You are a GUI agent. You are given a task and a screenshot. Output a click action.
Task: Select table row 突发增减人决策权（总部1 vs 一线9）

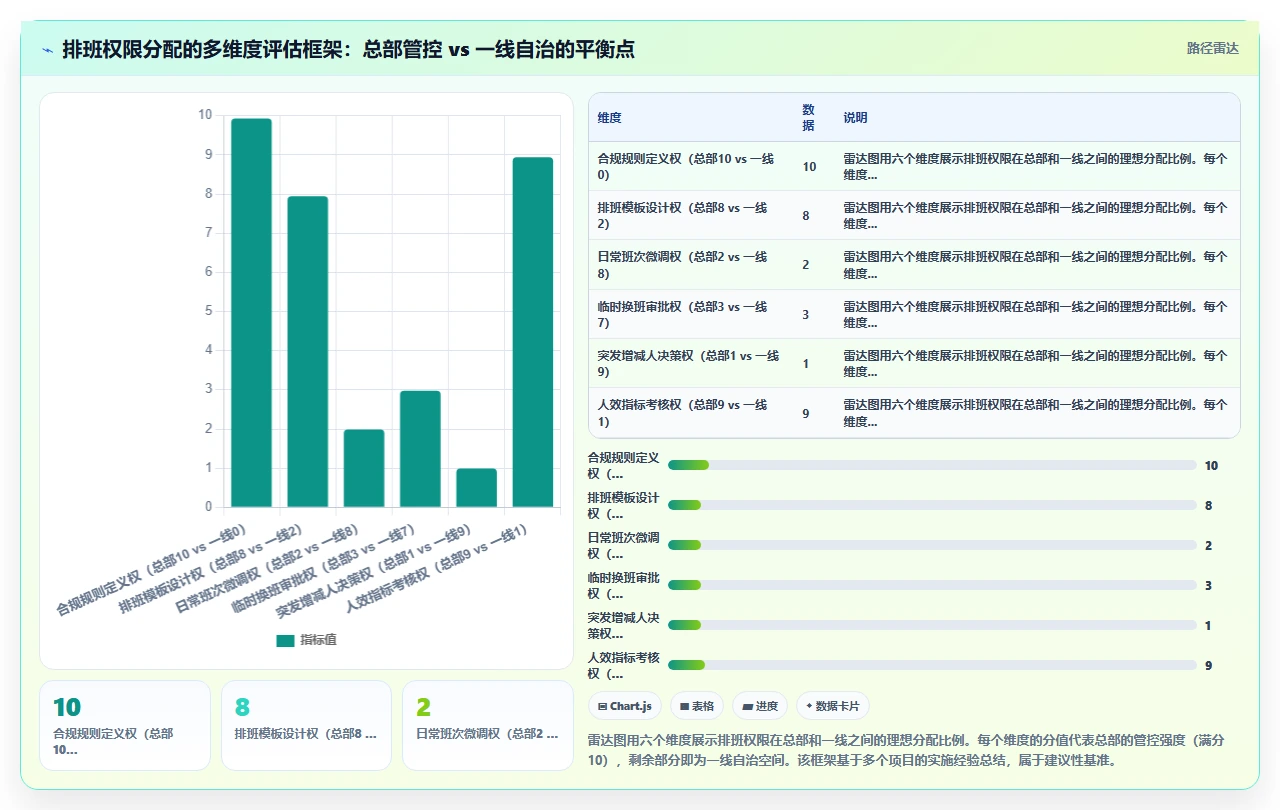click(x=914, y=363)
